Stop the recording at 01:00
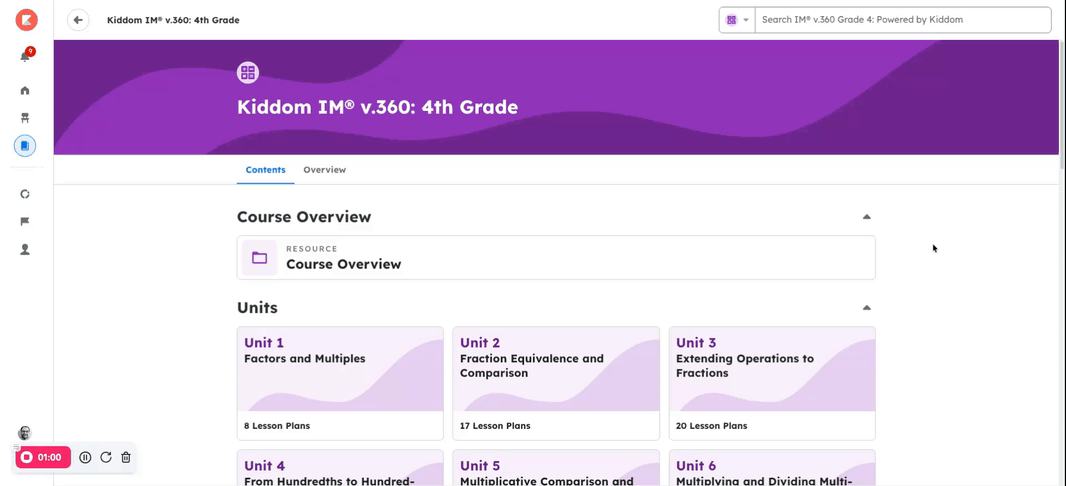 pos(43,457)
